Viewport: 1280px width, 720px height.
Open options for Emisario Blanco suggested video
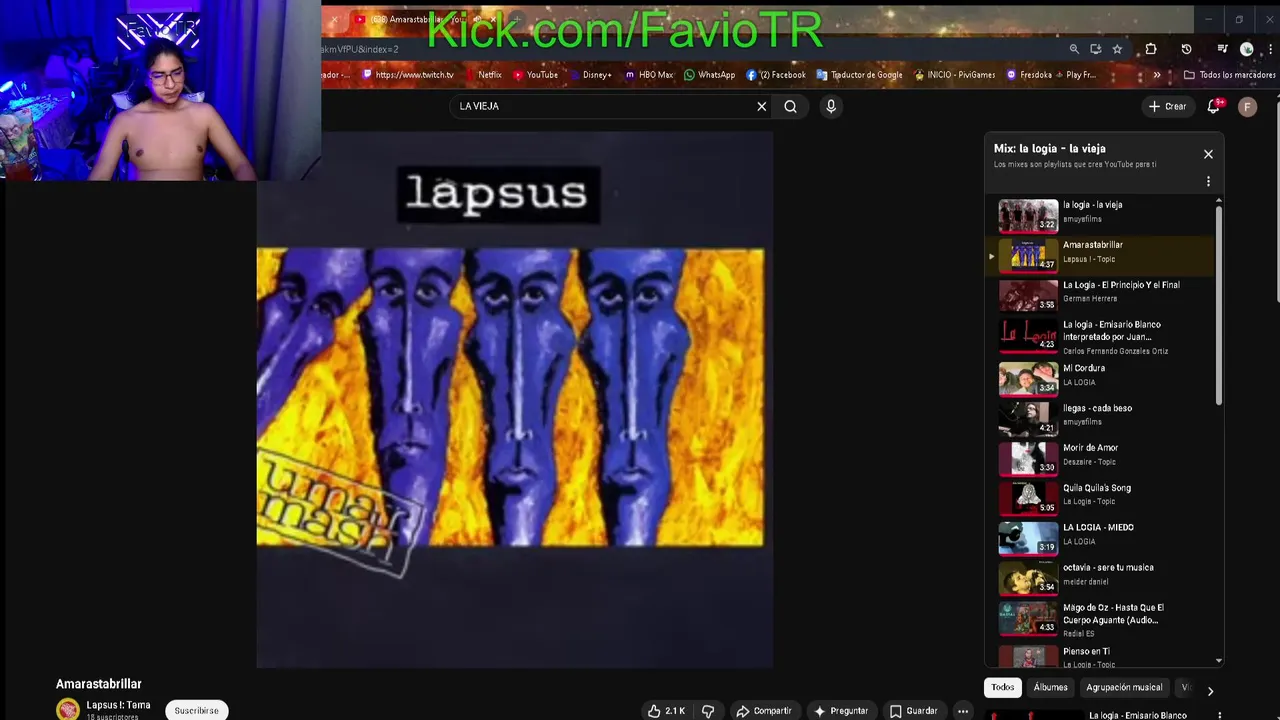click(1220, 715)
